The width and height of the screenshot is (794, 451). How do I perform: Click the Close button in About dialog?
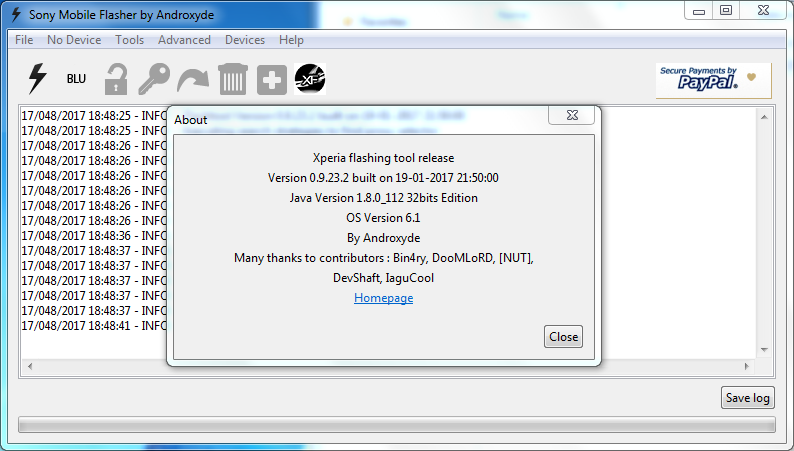click(563, 337)
